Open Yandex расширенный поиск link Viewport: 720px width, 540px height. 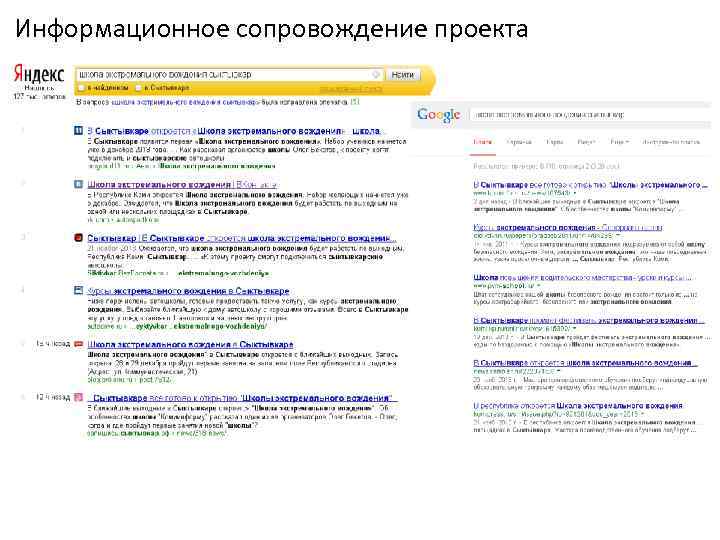coord(350,89)
